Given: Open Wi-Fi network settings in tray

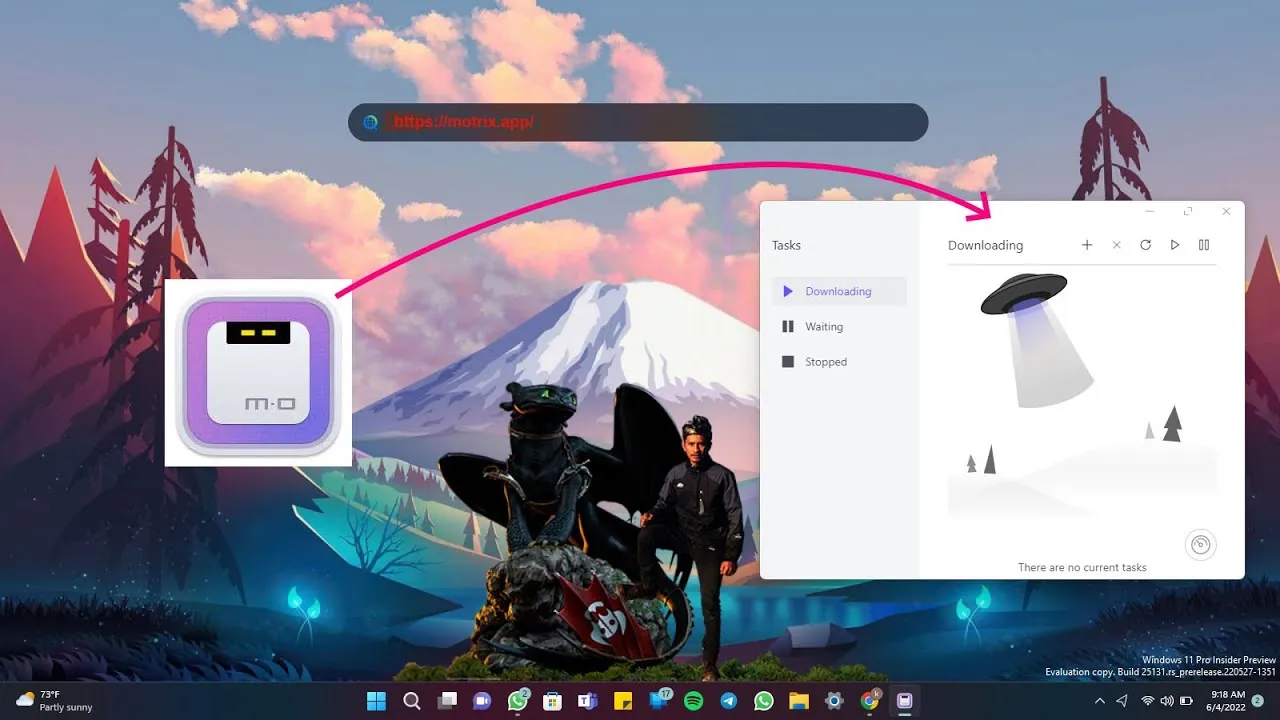Looking at the screenshot, I should point(1148,701).
